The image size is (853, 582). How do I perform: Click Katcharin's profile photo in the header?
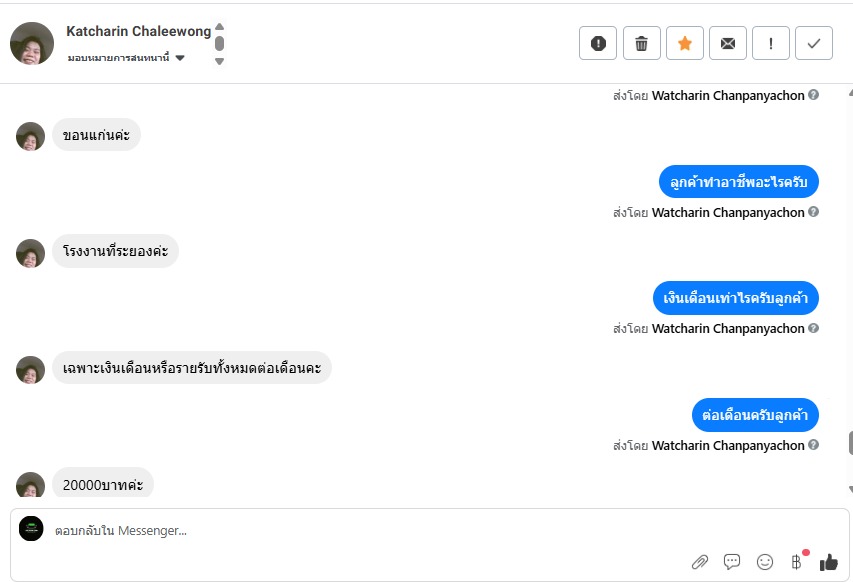pyautogui.click(x=32, y=43)
